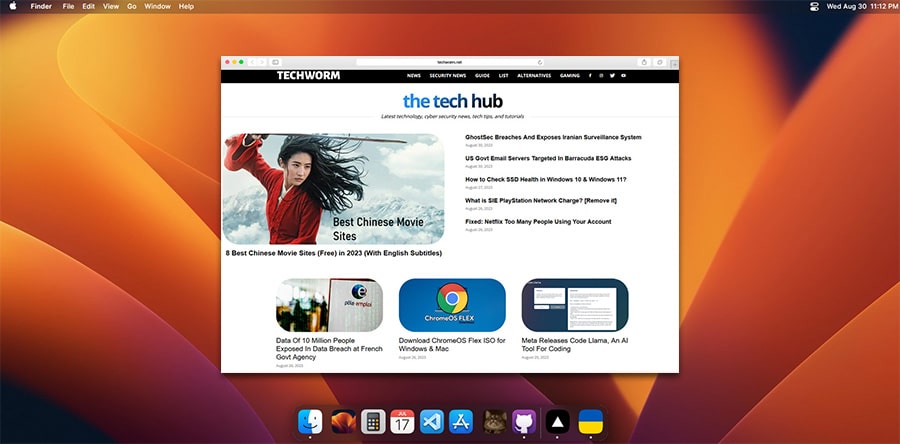This screenshot has height=444, width=900.
Task: Click the Code Llama screenshot thumbnail
Action: tap(575, 305)
